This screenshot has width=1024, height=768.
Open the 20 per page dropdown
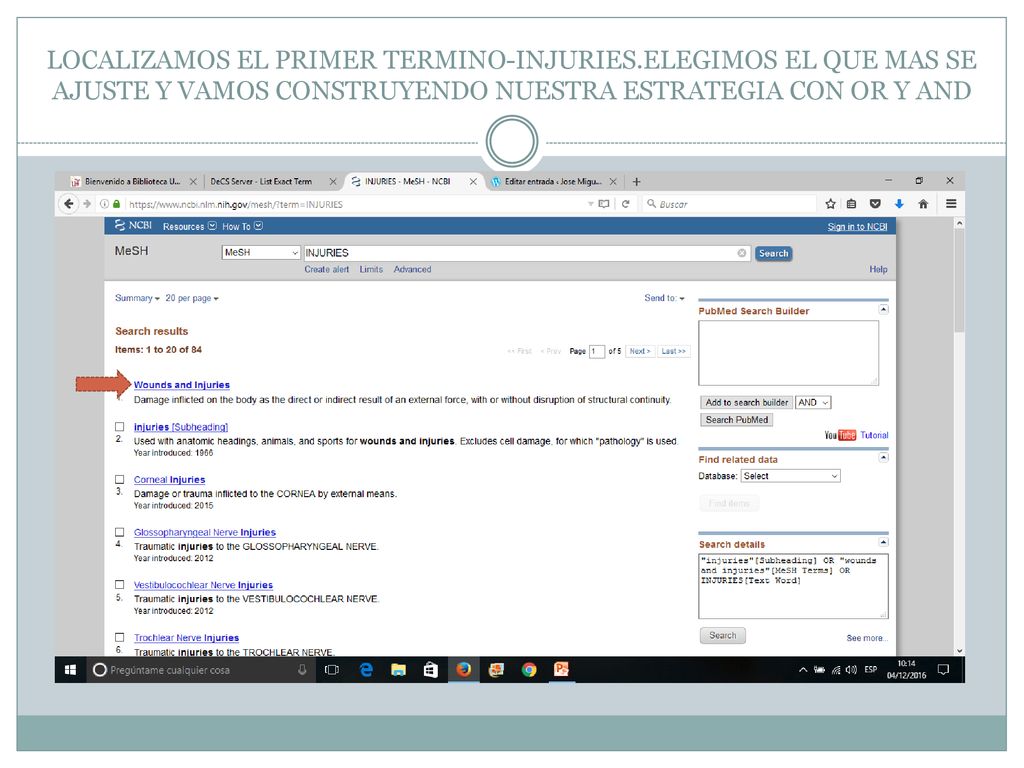click(191, 298)
